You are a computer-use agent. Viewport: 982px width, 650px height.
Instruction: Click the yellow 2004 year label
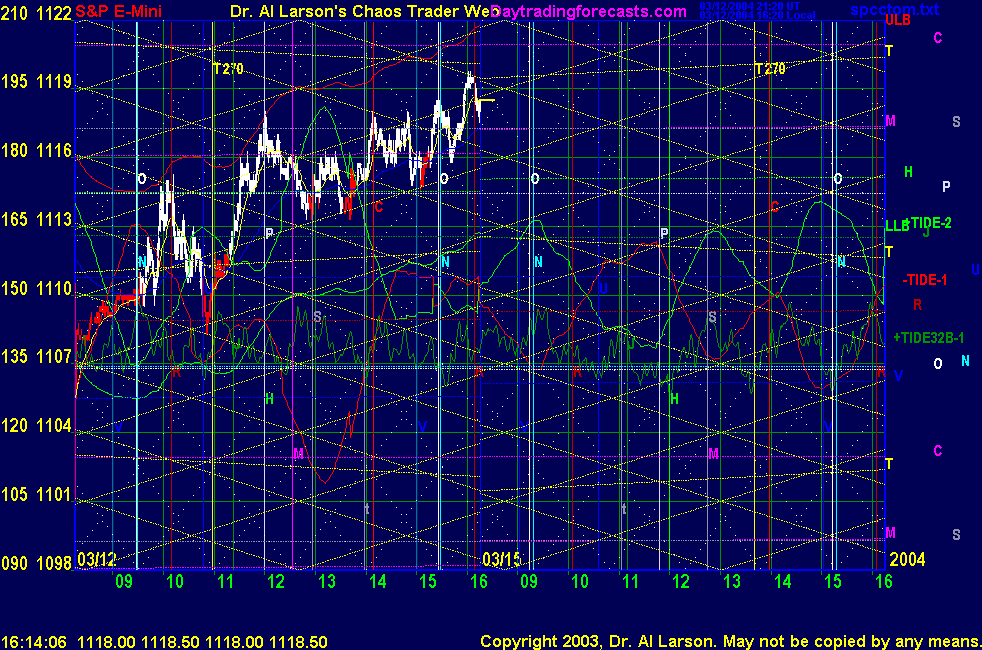[x=907, y=559]
